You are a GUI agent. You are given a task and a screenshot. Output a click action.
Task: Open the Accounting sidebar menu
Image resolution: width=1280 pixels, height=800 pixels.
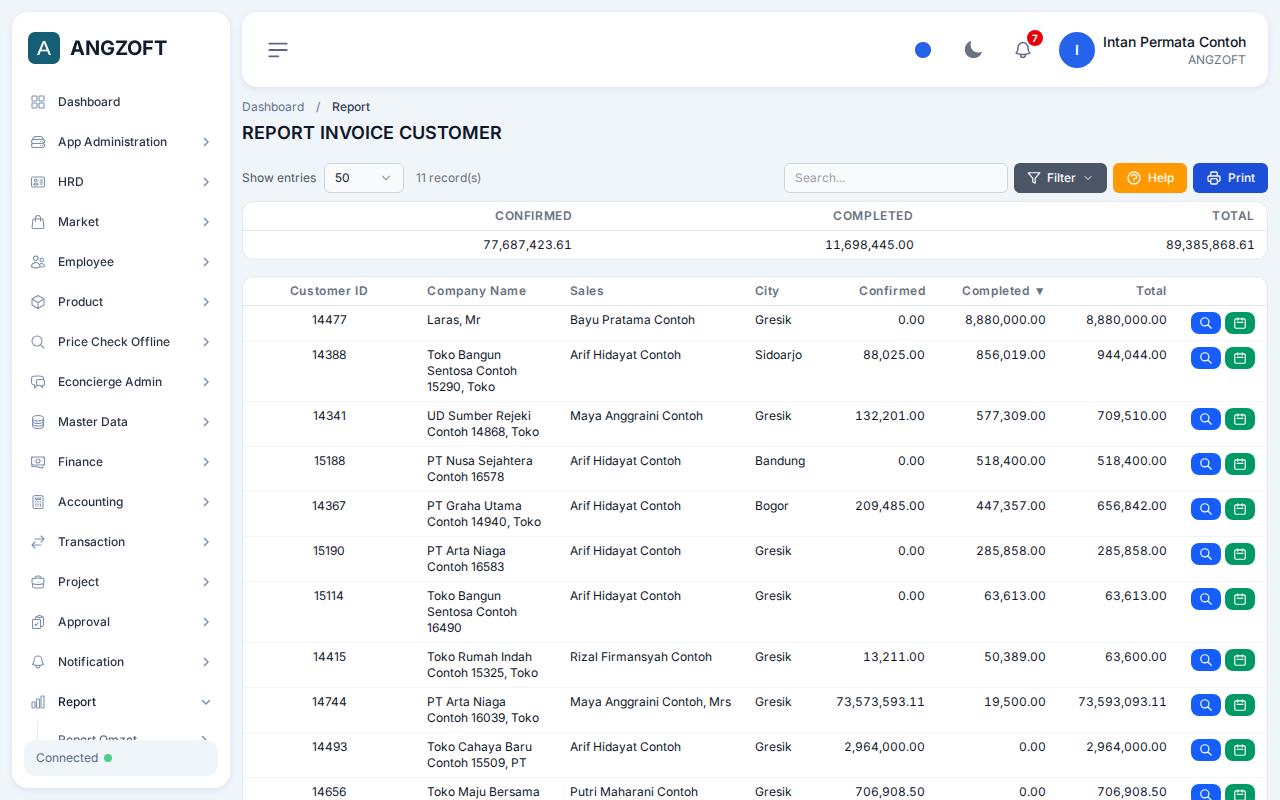coord(121,502)
